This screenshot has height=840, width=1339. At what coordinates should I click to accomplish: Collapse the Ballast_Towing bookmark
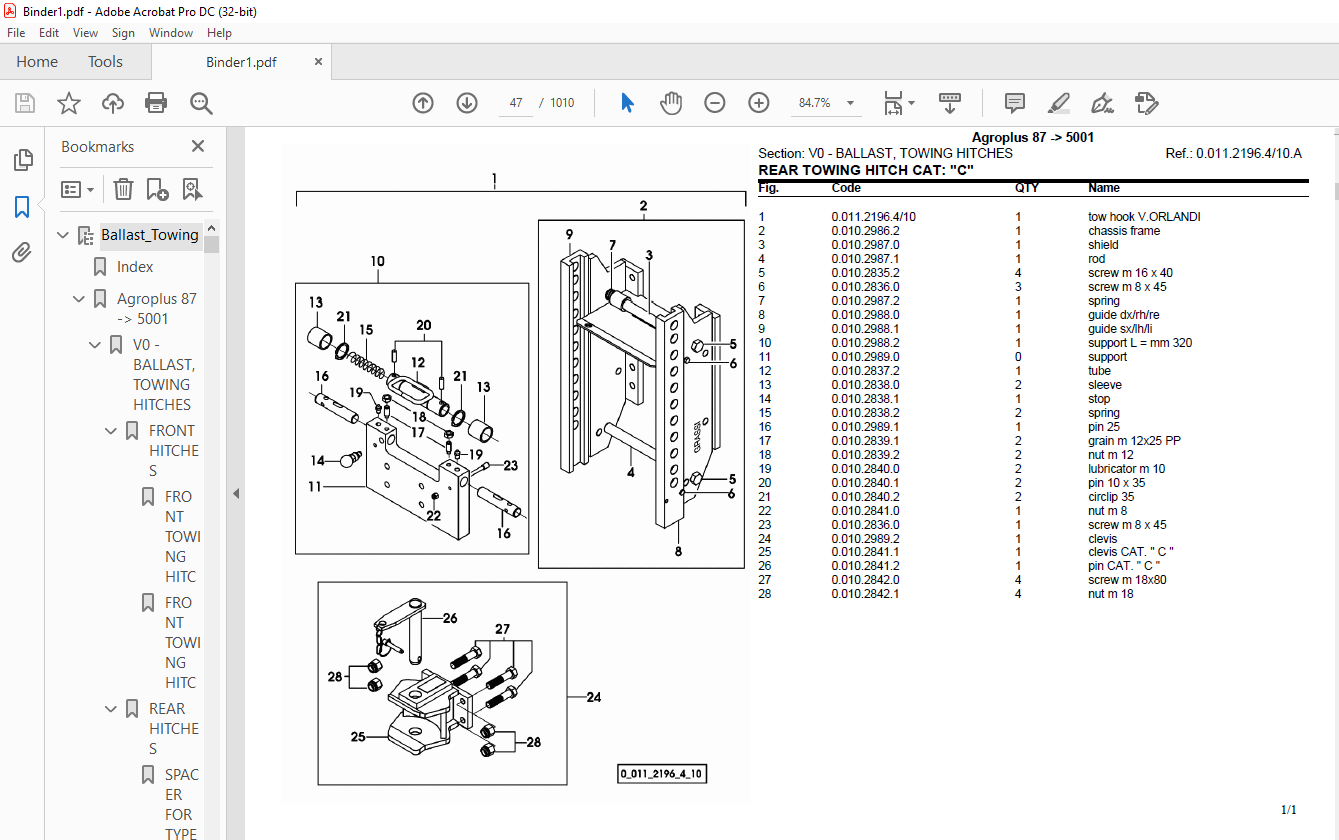(64, 235)
